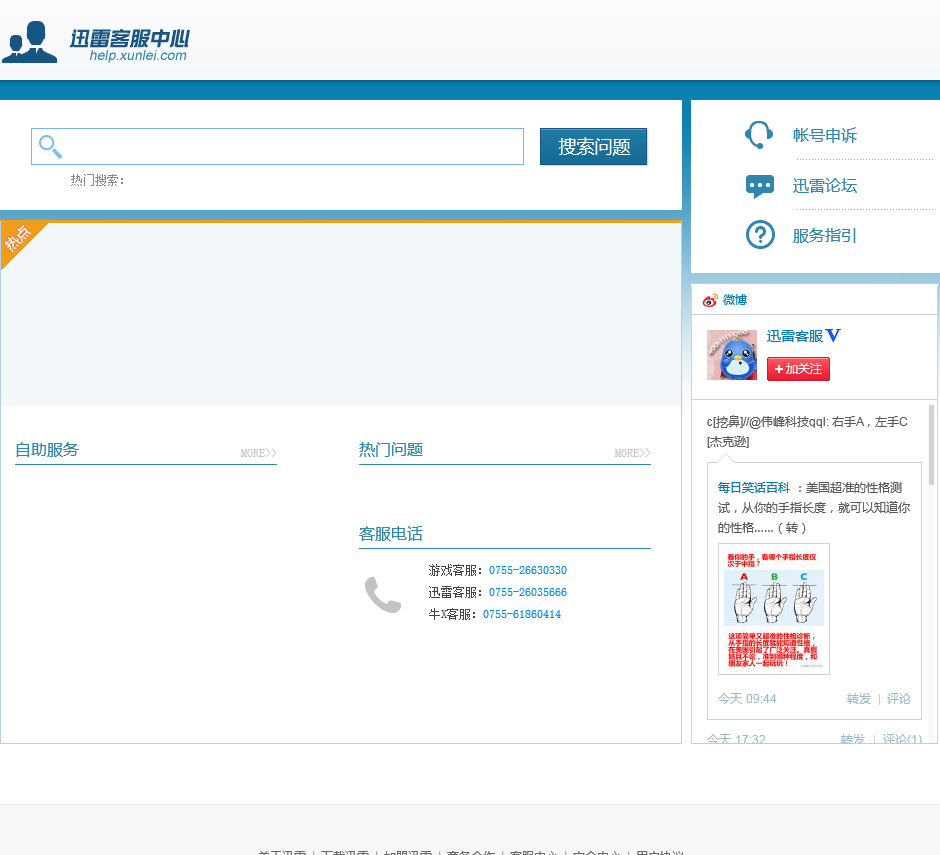Click the red 加关注 follow button
This screenshot has height=855, width=940.
(x=798, y=369)
